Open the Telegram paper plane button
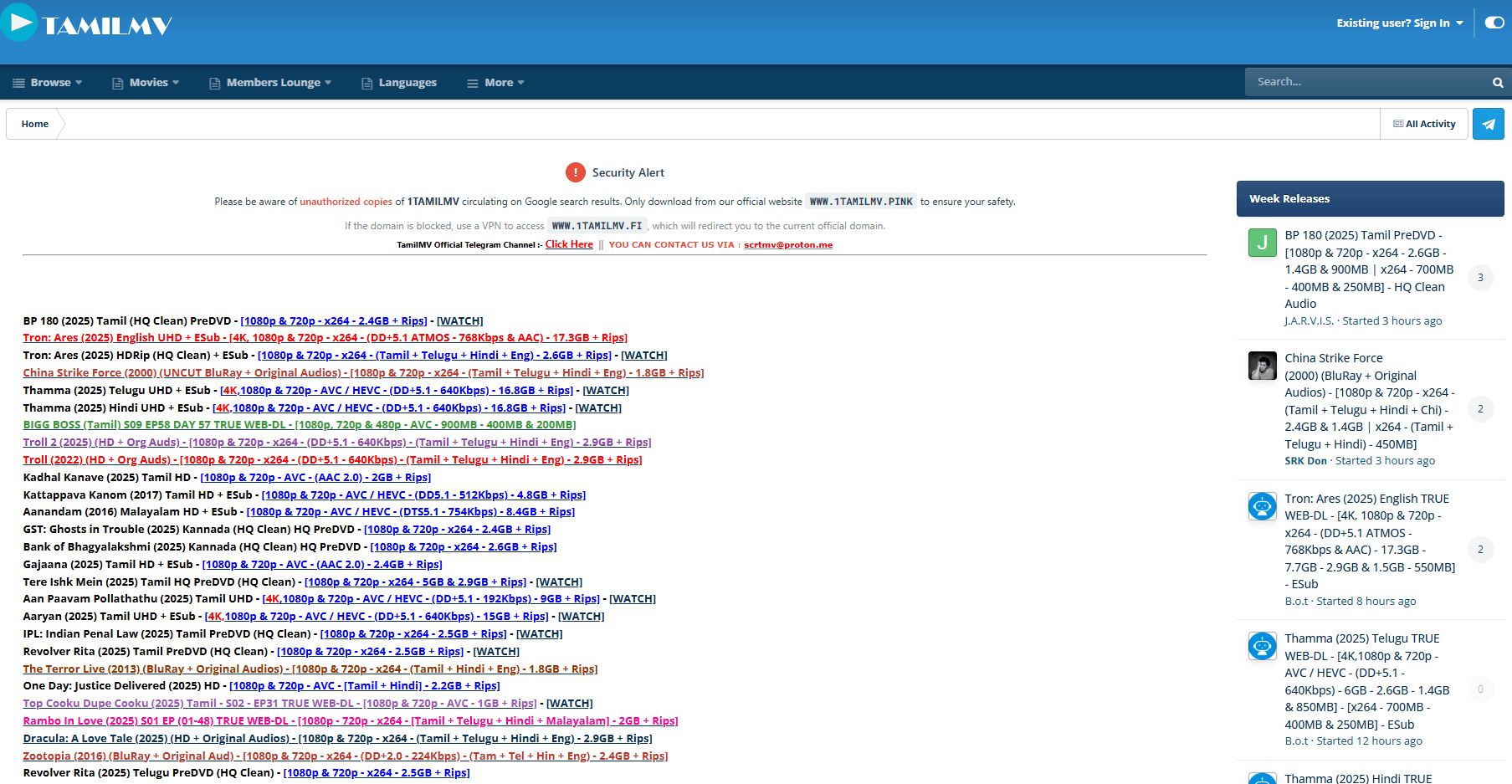The width and height of the screenshot is (1512, 784). (1488, 124)
